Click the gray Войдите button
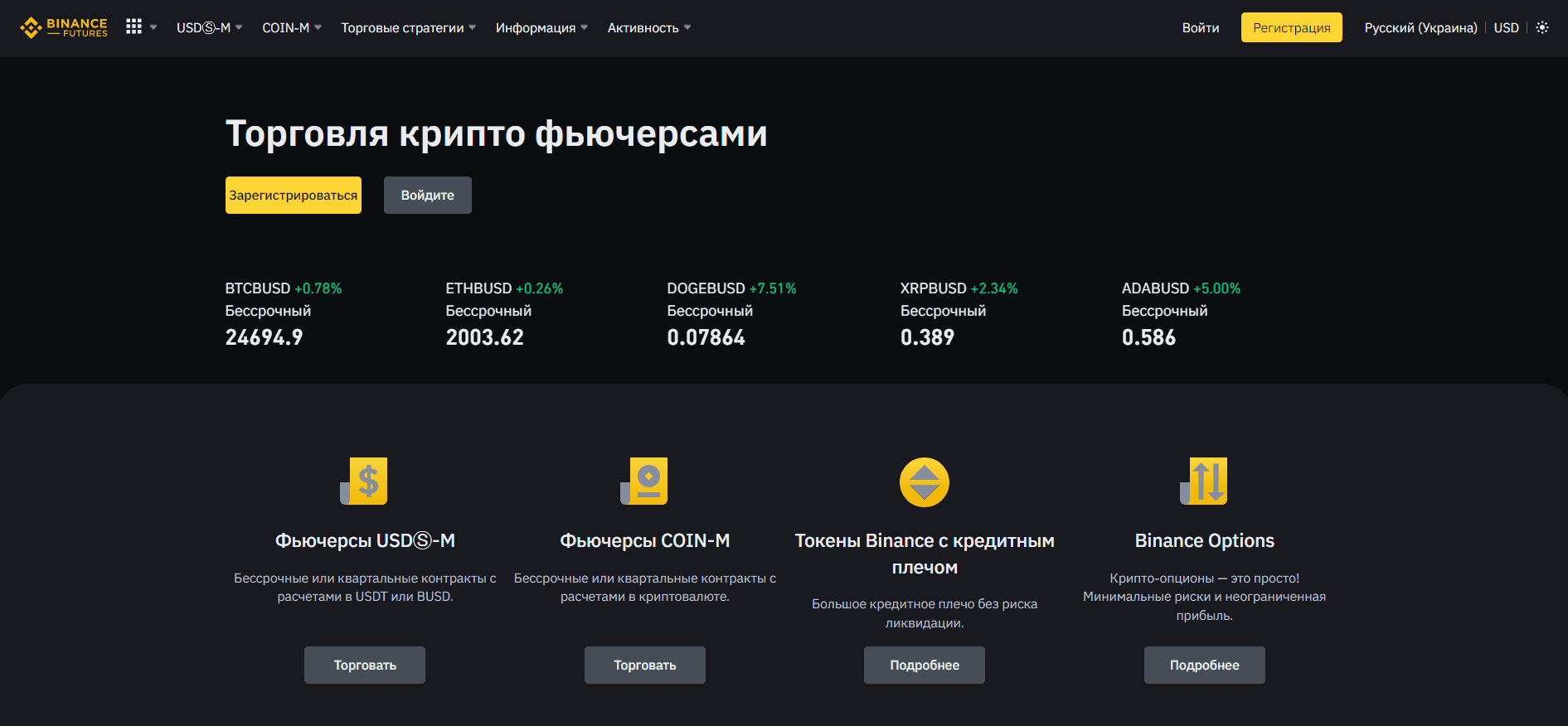Viewport: 1568px width, 726px height. tap(428, 195)
